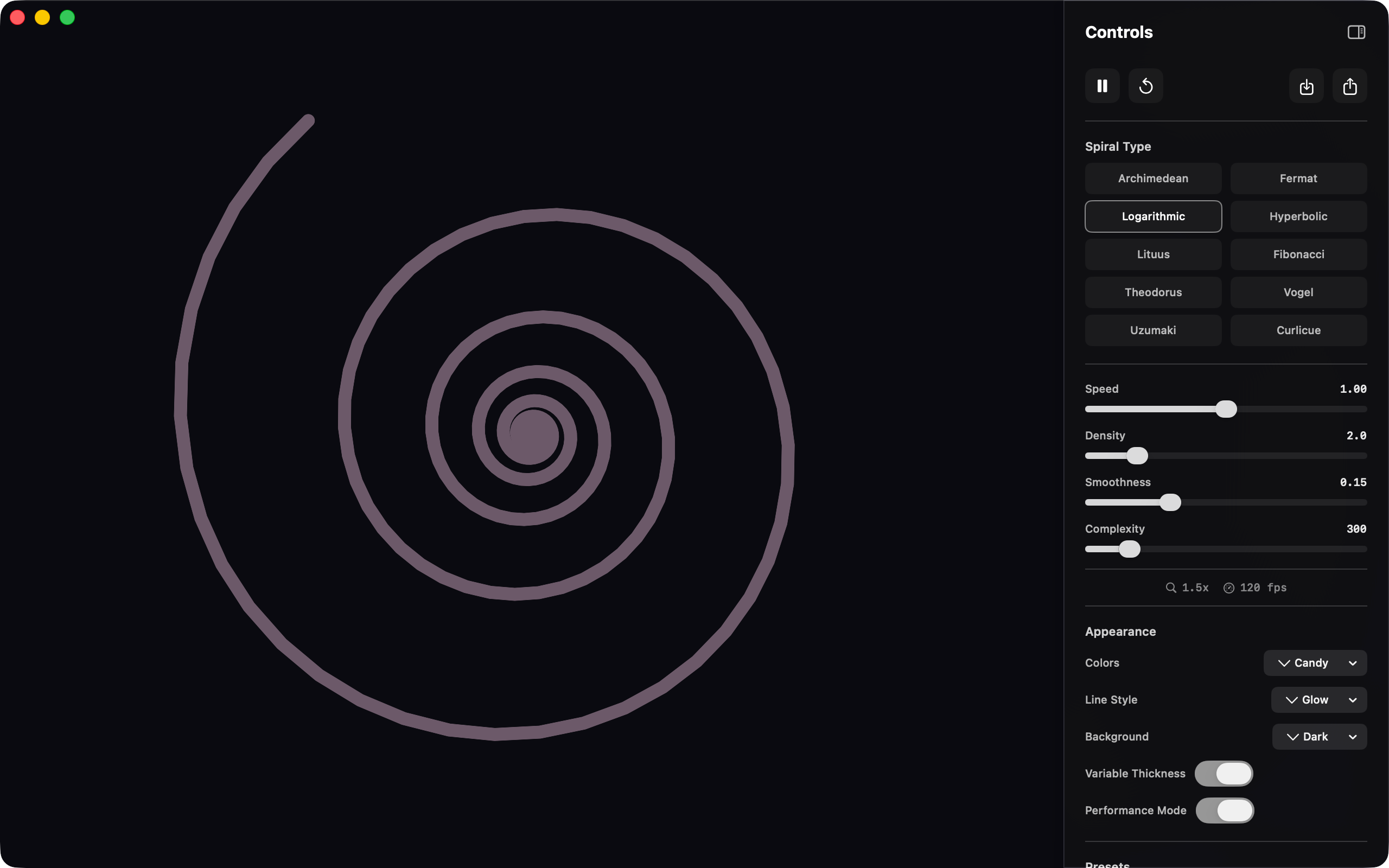Maximize the window with the green button
1389x868 pixels.
[67, 17]
